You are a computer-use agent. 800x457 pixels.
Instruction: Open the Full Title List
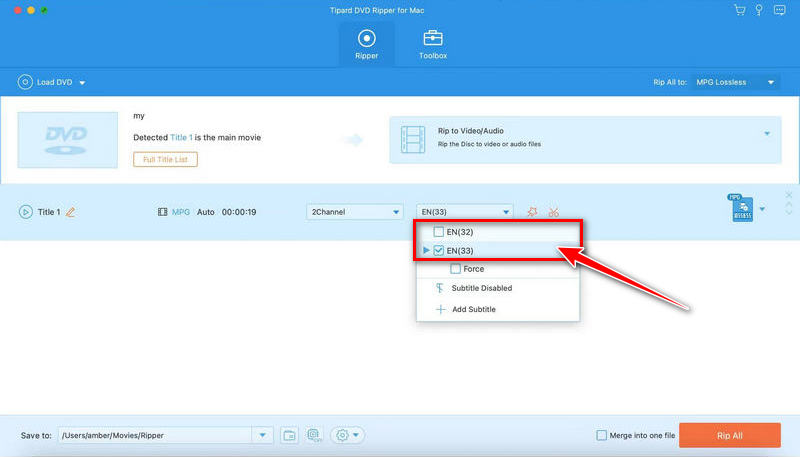pos(165,159)
